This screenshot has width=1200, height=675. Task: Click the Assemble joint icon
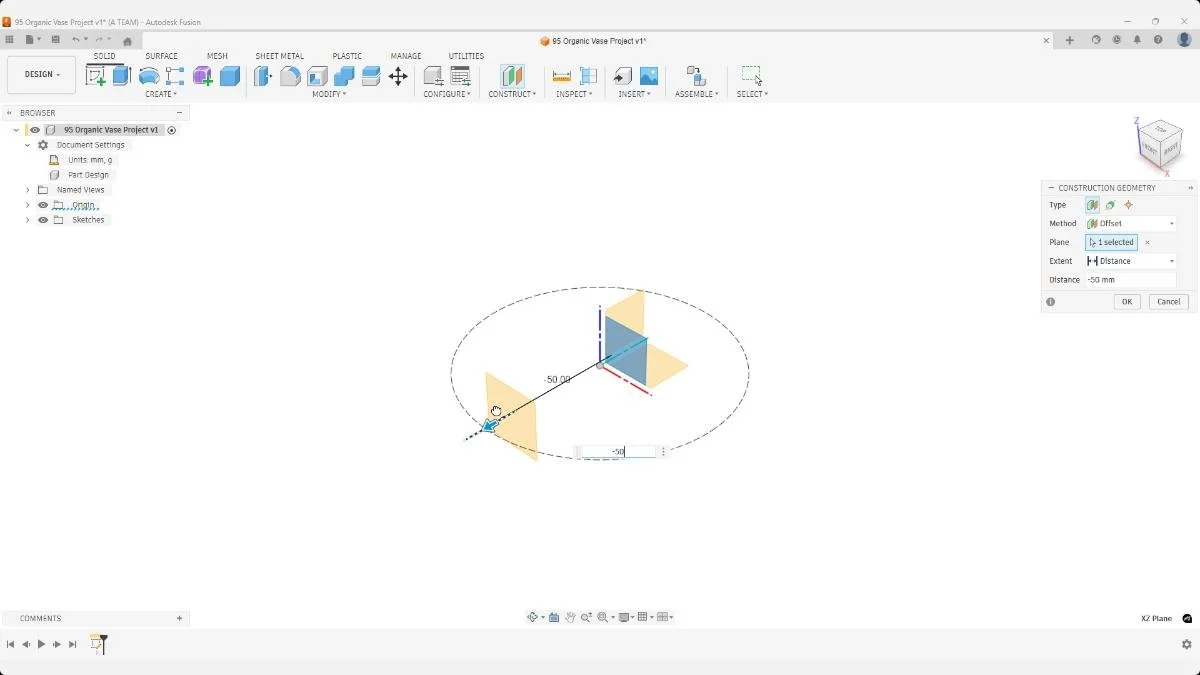(x=696, y=76)
